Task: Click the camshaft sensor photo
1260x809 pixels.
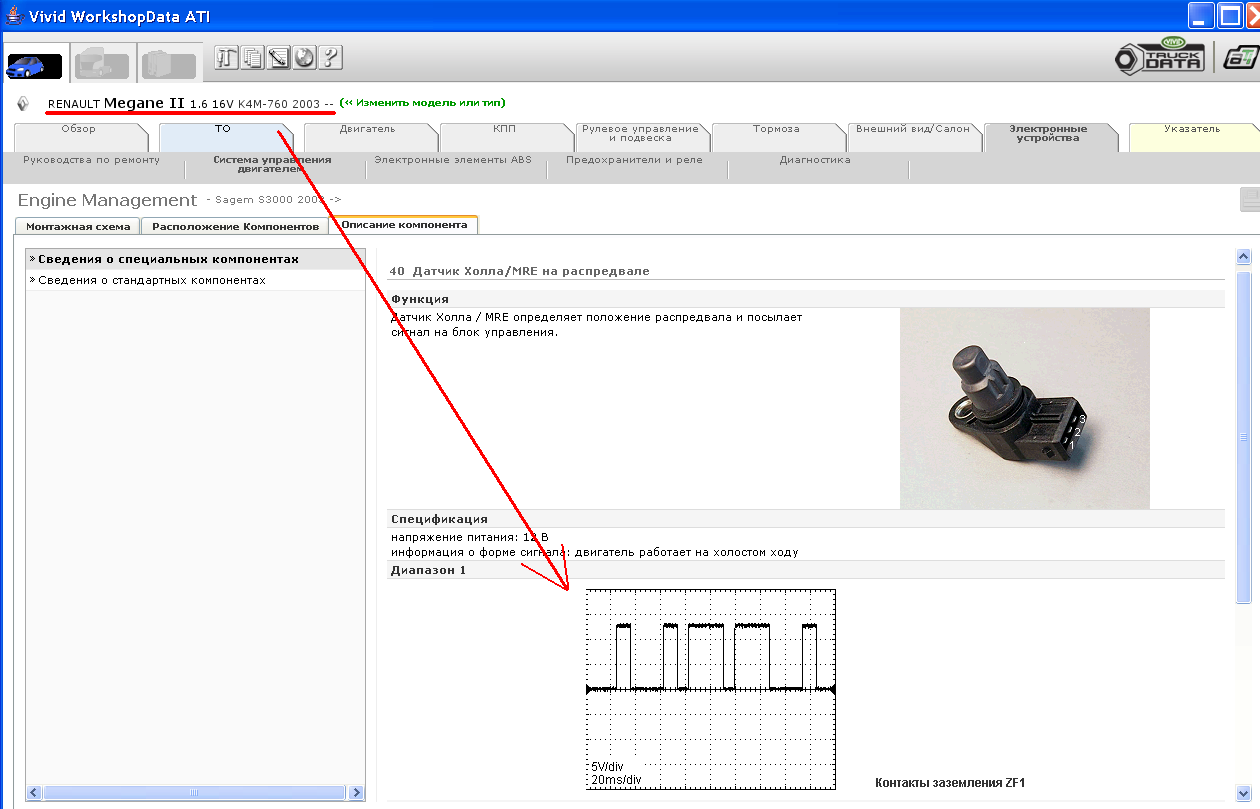Action: pos(1024,408)
